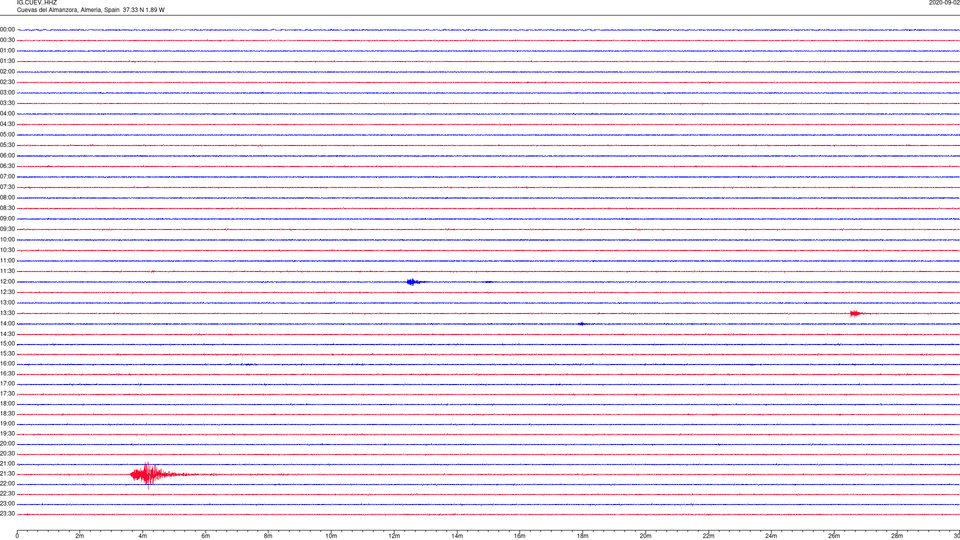This screenshot has width=960, height=540.
Task: Click the 4m tick on minute axis
Action: pyautogui.click(x=143, y=536)
